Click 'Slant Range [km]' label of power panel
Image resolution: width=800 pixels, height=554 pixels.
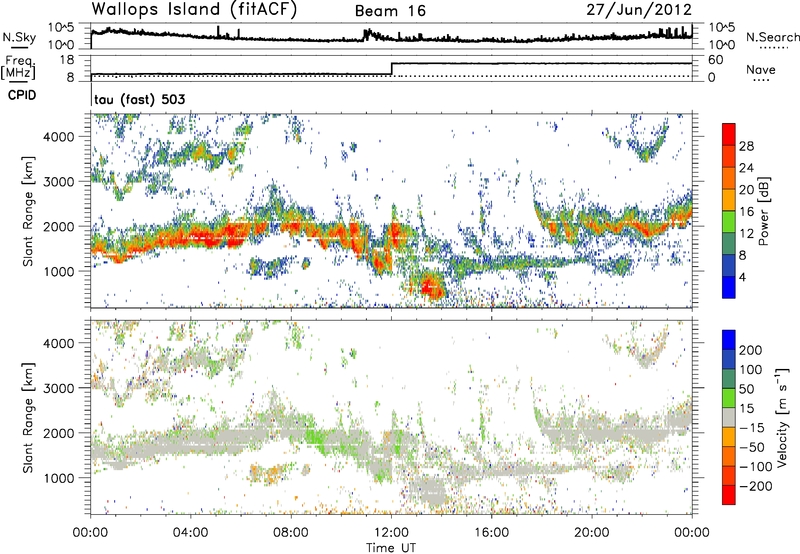[28, 211]
